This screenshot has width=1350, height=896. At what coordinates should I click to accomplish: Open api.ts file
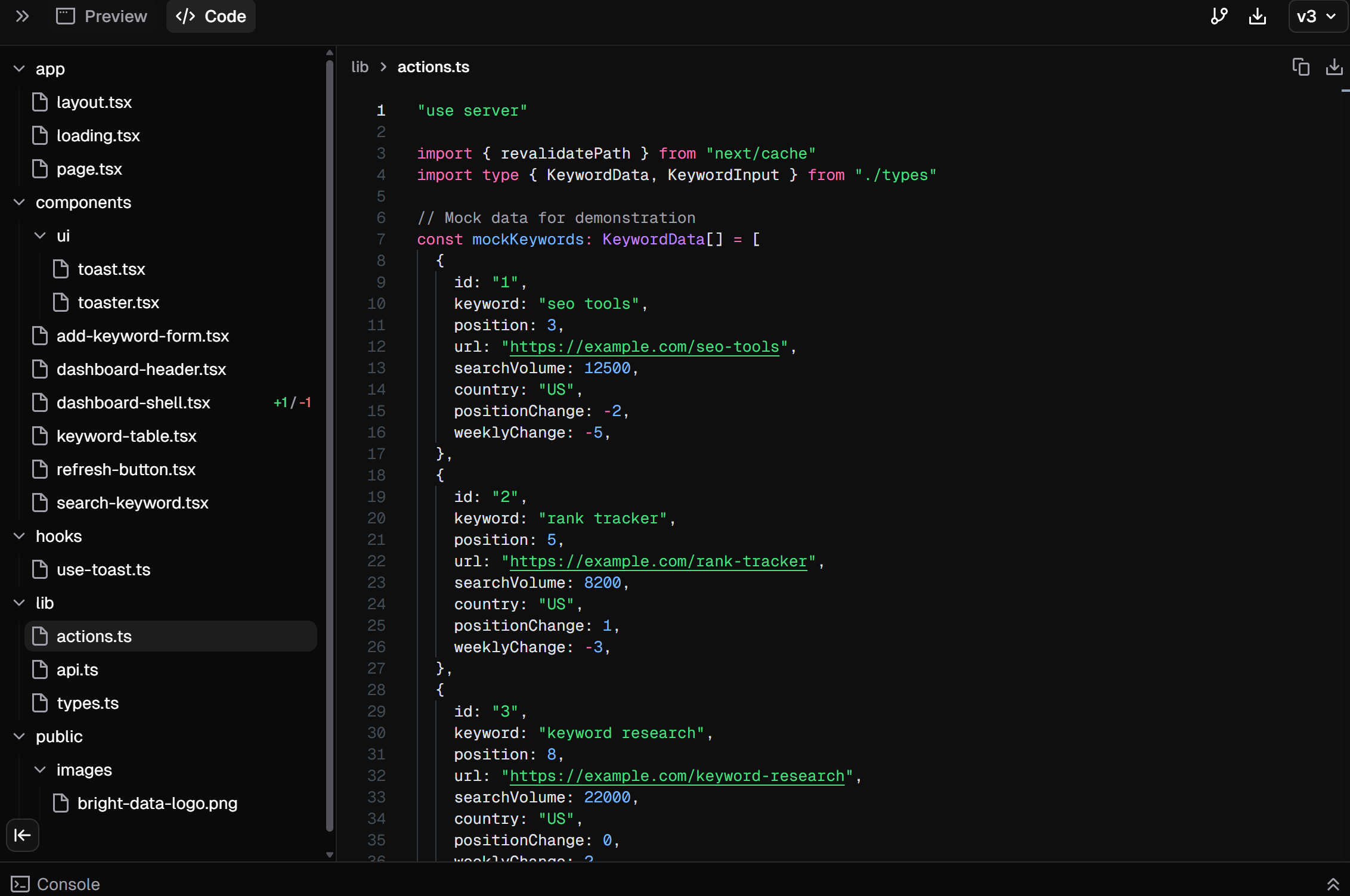171,669
